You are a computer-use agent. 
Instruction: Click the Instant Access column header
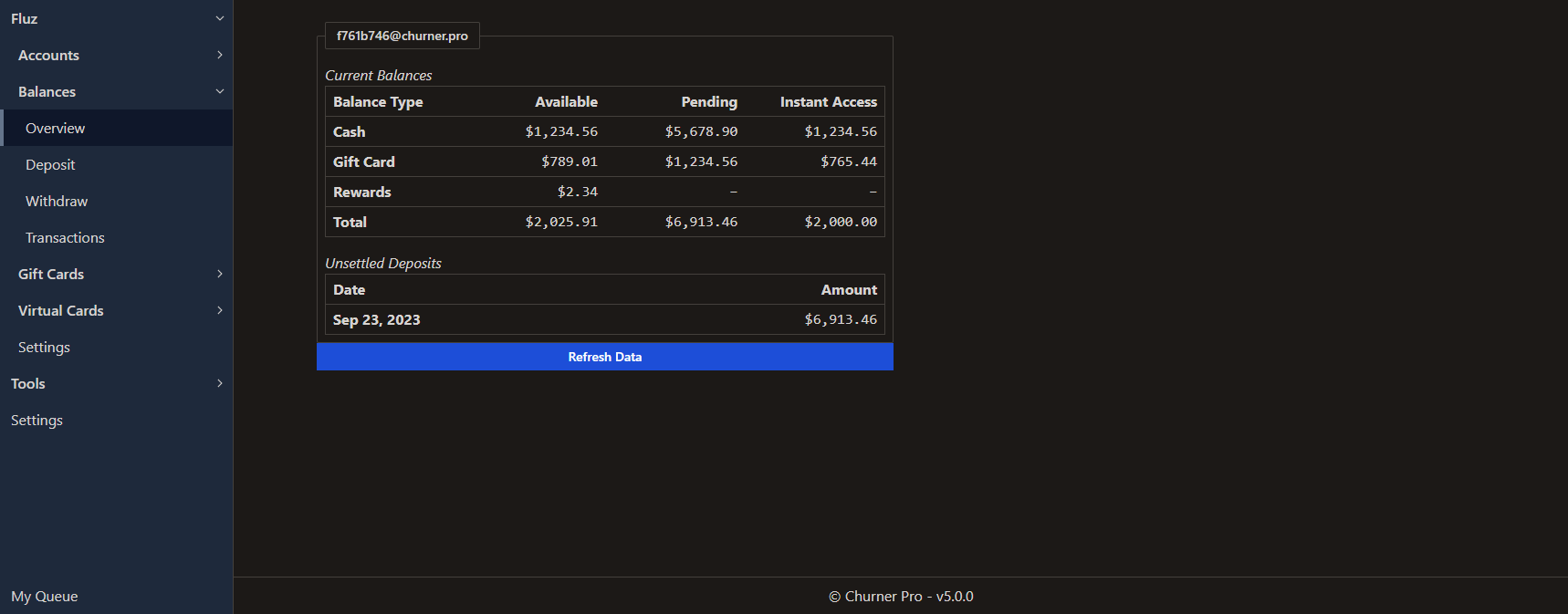coord(828,102)
